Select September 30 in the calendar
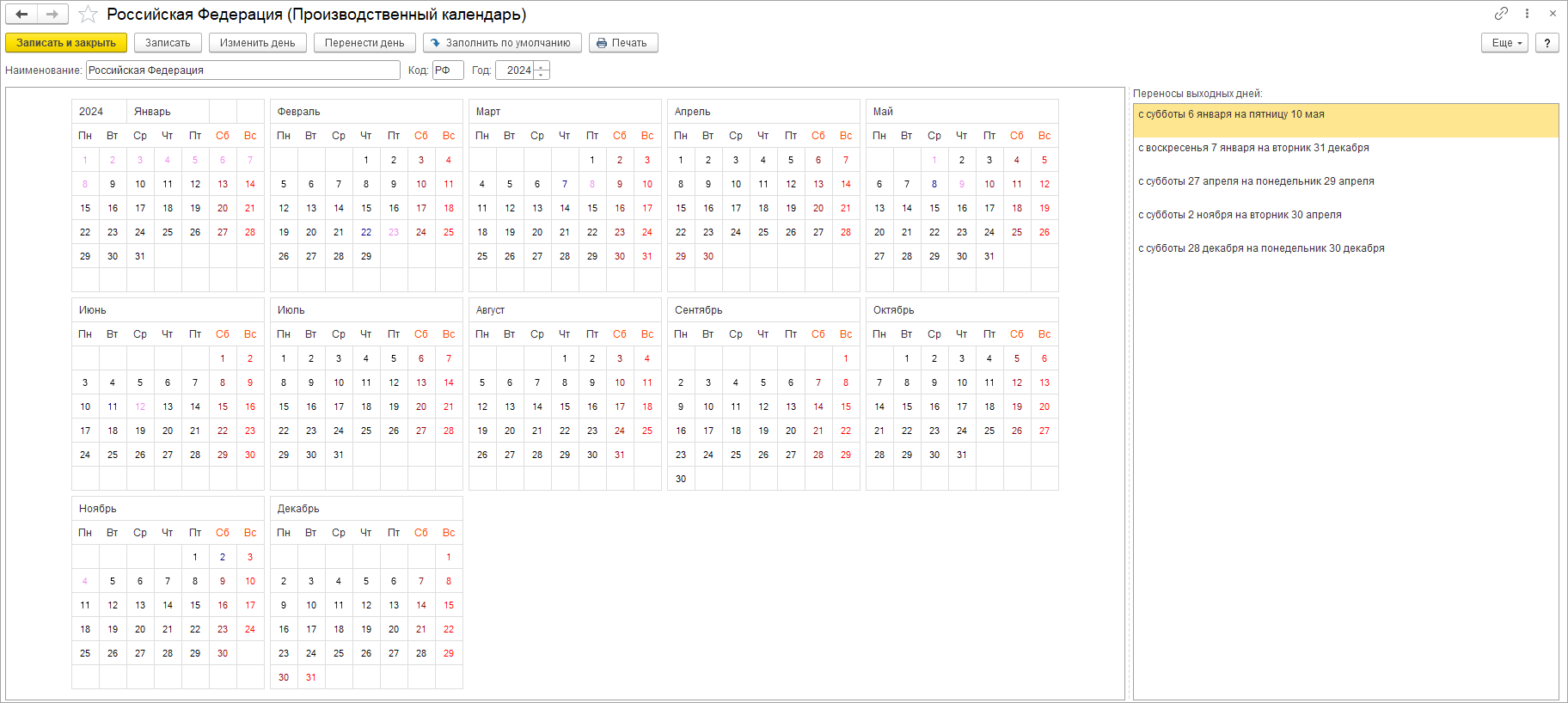This screenshot has width=1568, height=703. 681,479
